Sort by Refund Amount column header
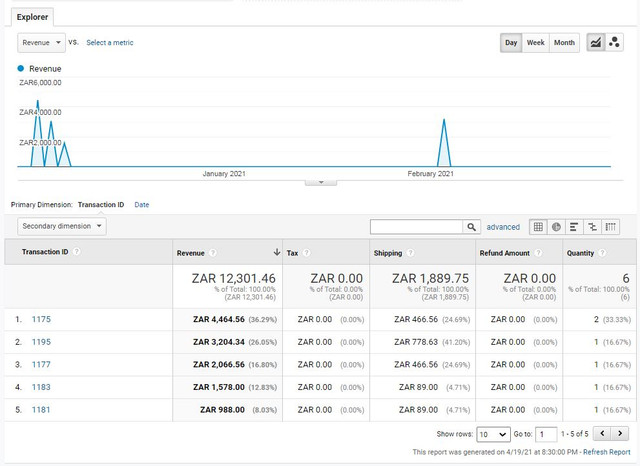This screenshot has width=640, height=466. coord(504,253)
